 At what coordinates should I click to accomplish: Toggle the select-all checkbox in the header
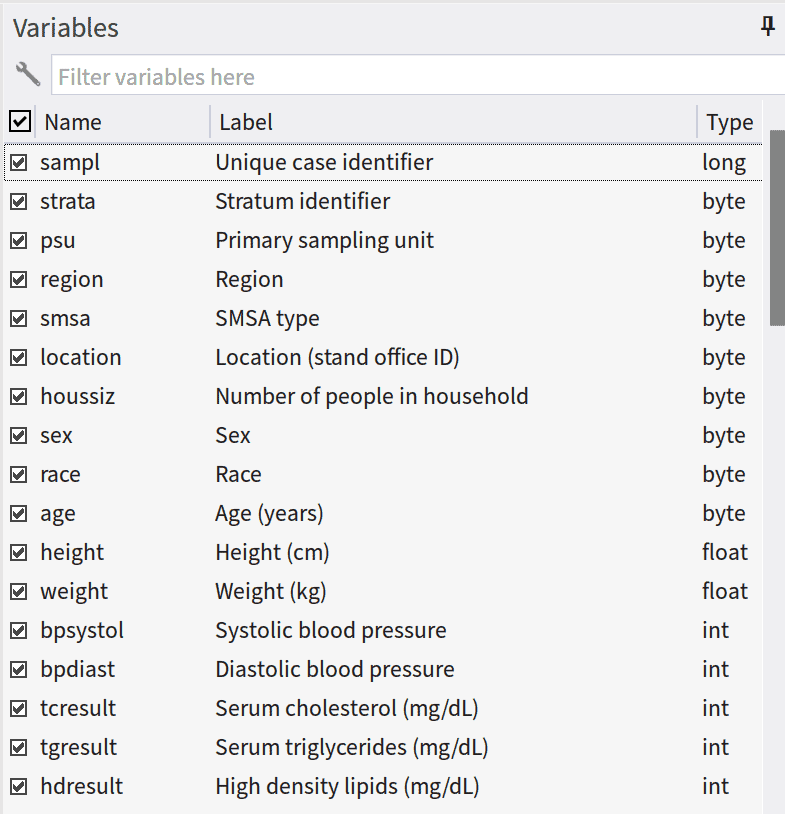[x=19, y=121]
